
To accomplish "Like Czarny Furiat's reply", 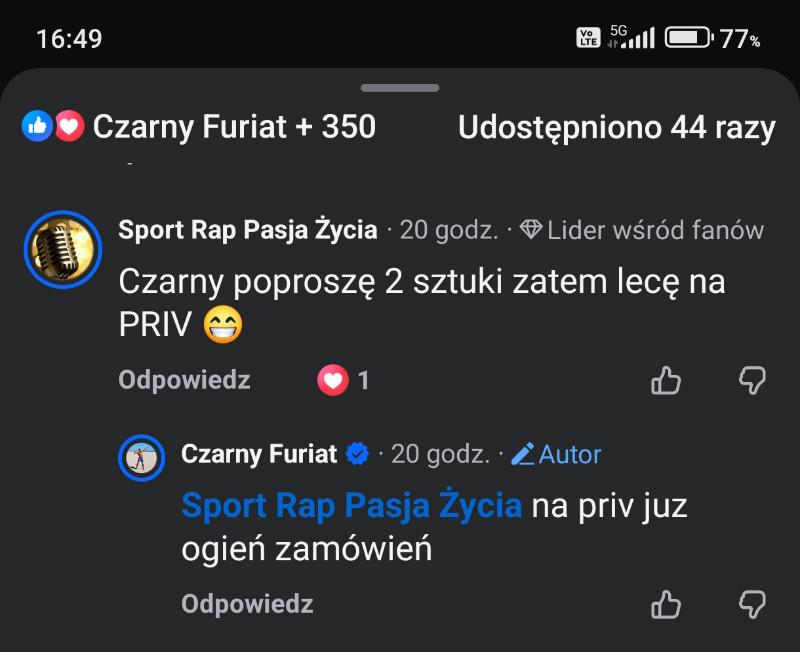I will pos(666,604).
